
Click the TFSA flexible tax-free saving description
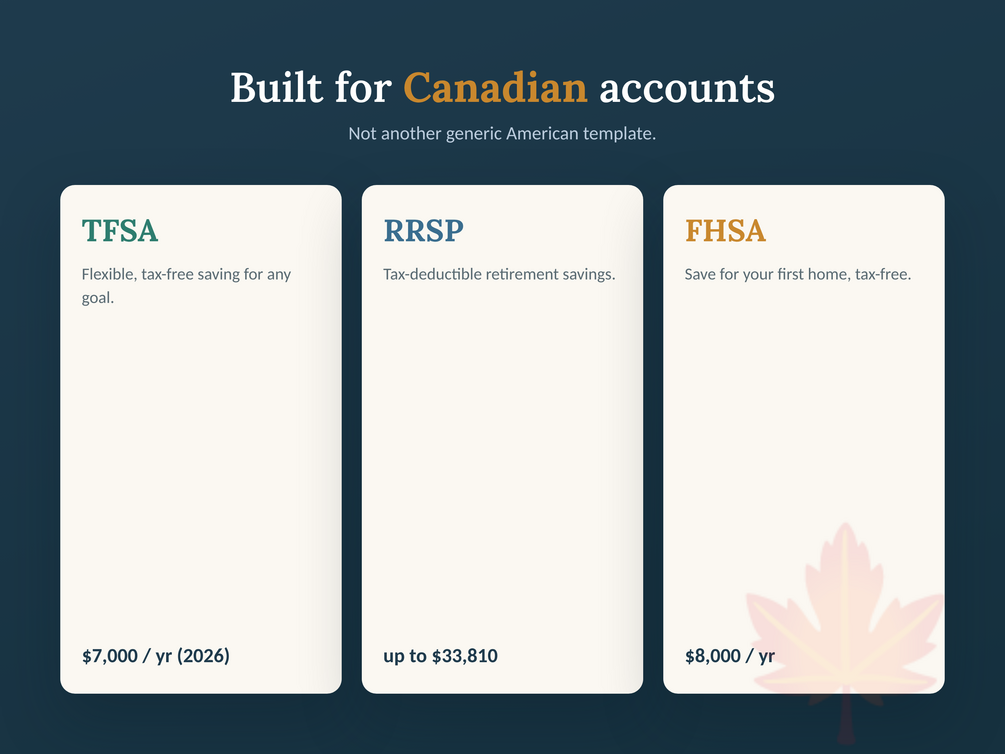pos(187,286)
